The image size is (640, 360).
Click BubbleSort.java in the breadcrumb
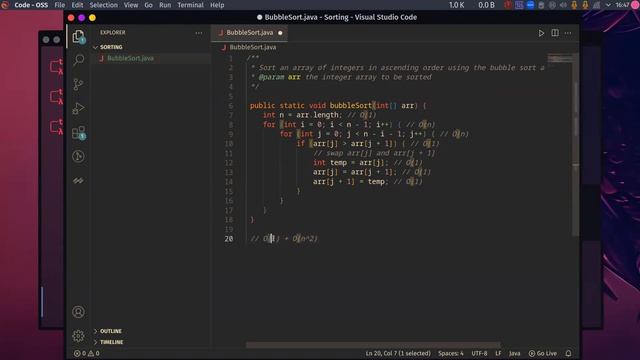253,47
